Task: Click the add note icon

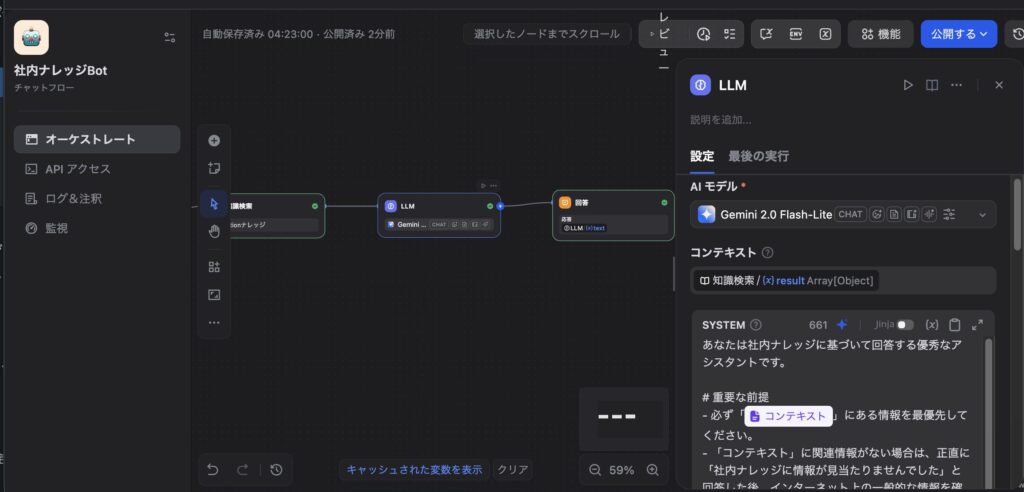Action: (x=214, y=169)
